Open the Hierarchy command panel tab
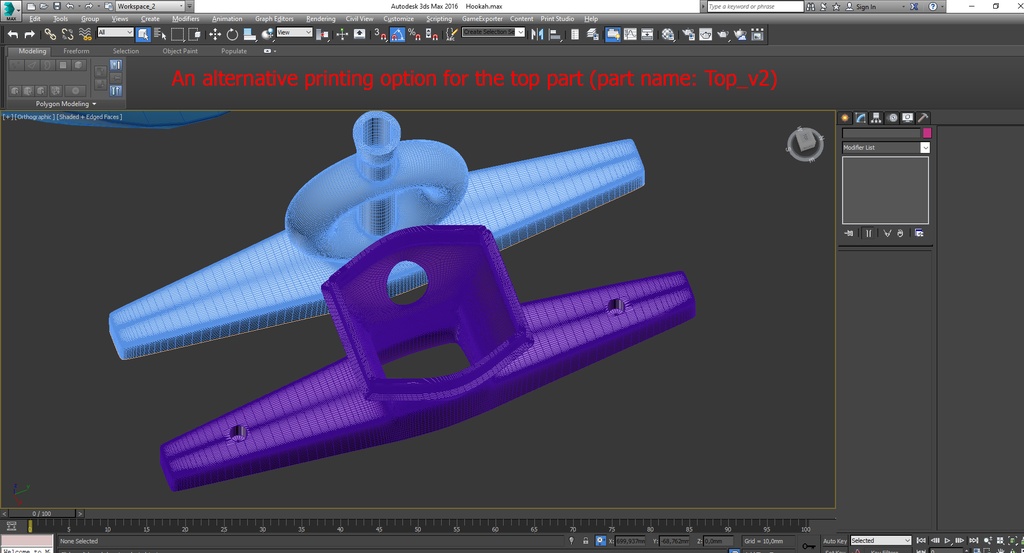The width and height of the screenshot is (1024, 553). pyautogui.click(x=876, y=118)
